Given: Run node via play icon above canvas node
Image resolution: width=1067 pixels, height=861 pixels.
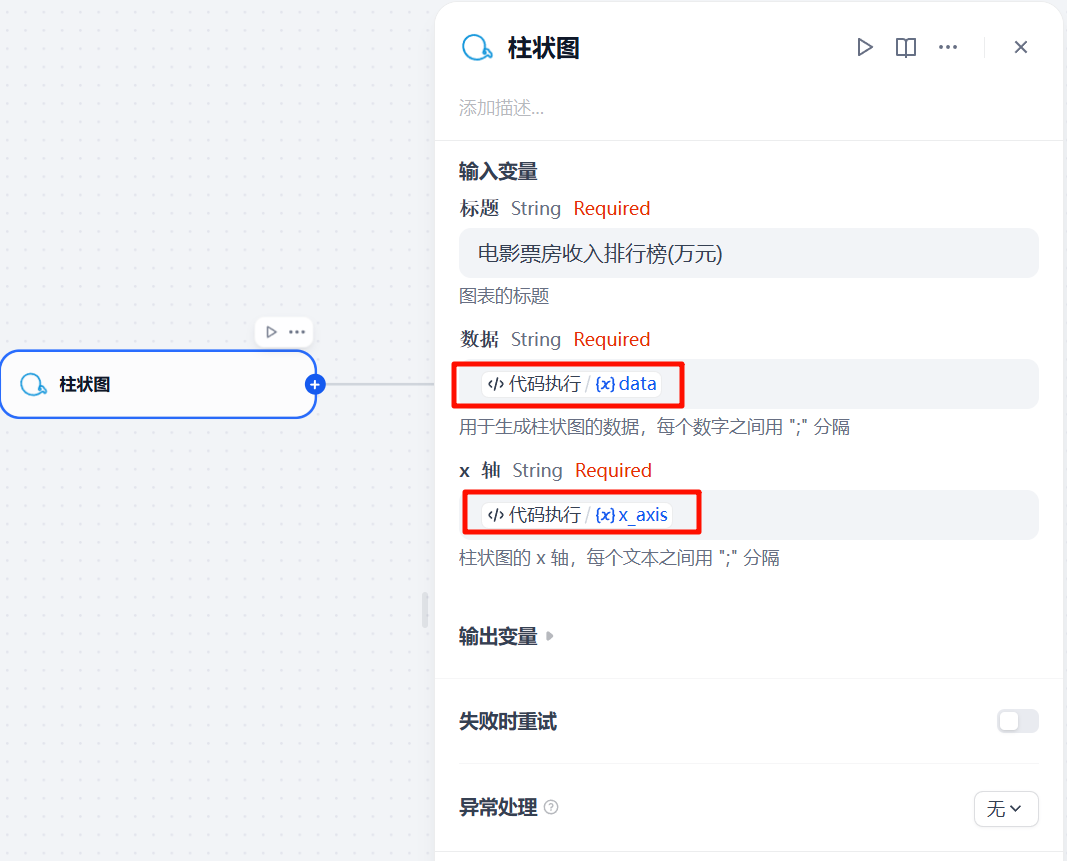Looking at the screenshot, I should coord(272,332).
